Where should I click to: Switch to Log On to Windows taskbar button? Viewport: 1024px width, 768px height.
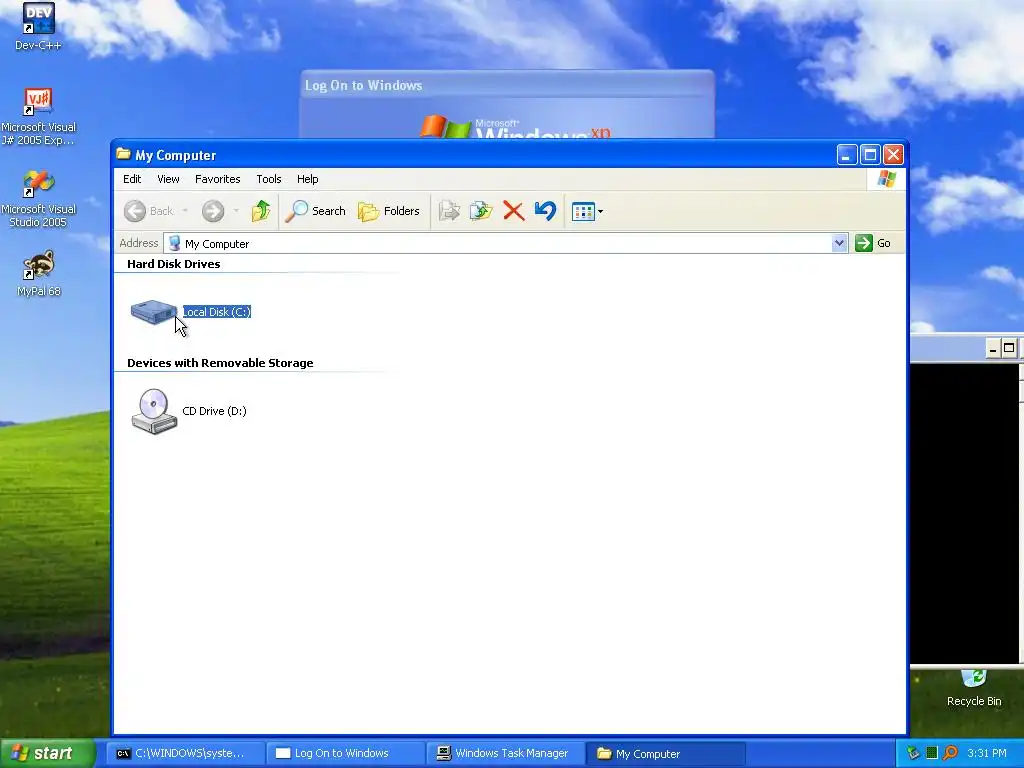click(346, 754)
